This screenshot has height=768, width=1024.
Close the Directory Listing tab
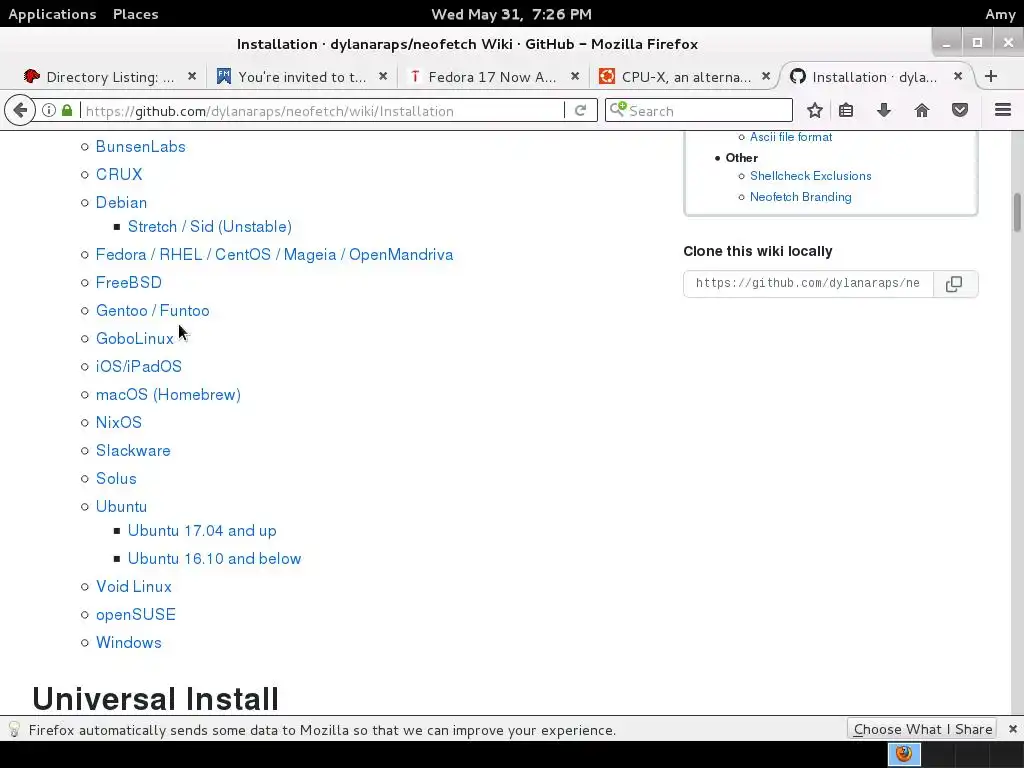click(x=192, y=76)
